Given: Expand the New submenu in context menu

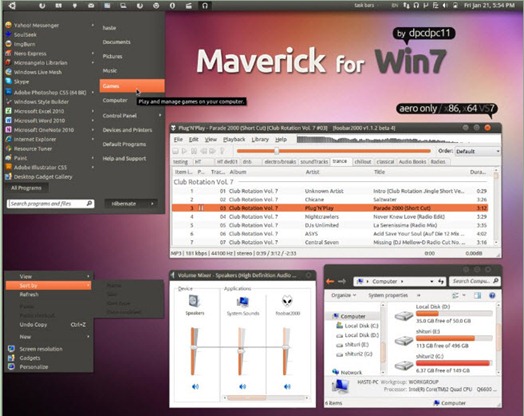Looking at the screenshot, I should (x=88, y=337).
